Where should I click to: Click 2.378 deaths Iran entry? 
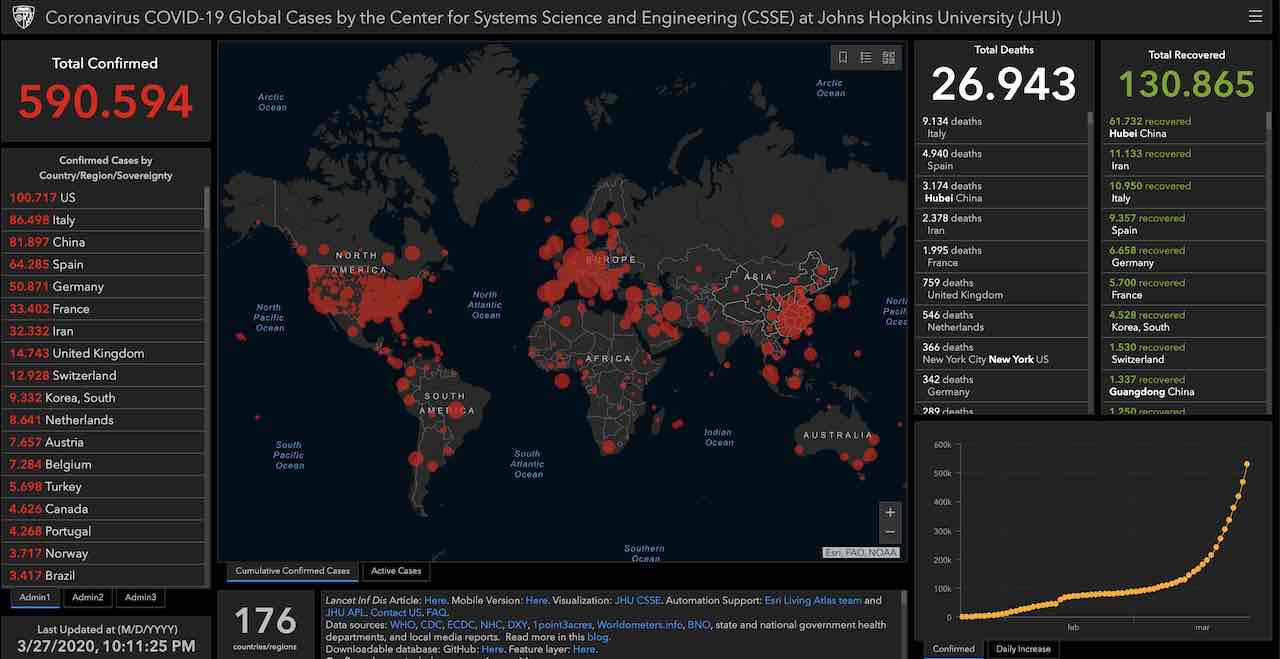[1001, 224]
